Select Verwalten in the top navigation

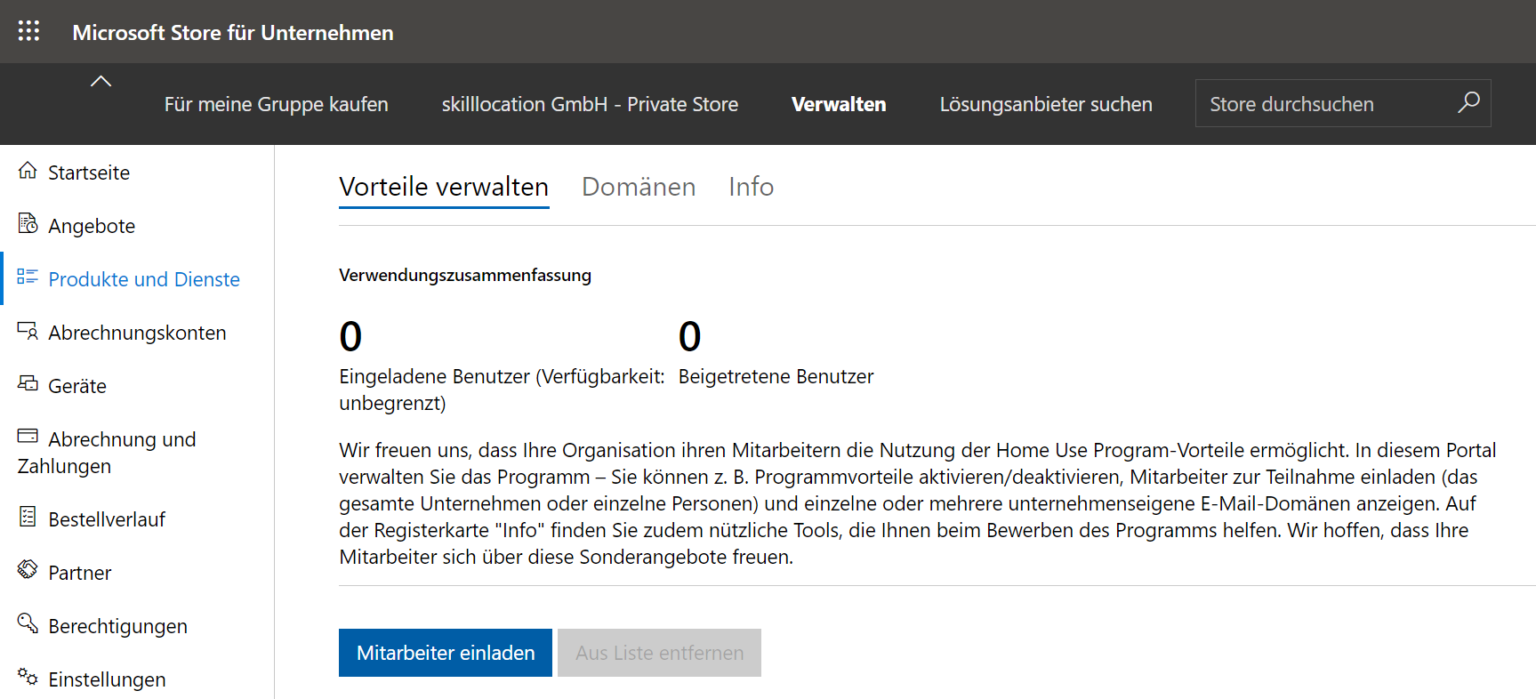tap(838, 104)
